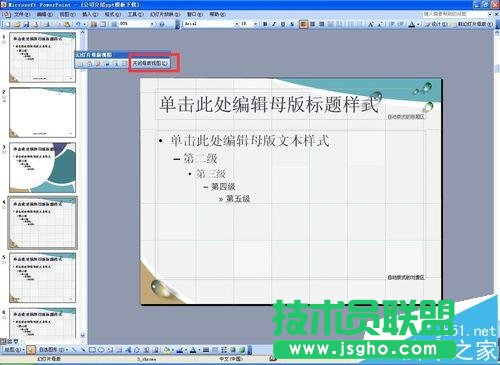Open Font Color dropdown arrow in formatting toolbar
Image resolution: width=500 pixels, height=365 pixels.
[x=418, y=24]
